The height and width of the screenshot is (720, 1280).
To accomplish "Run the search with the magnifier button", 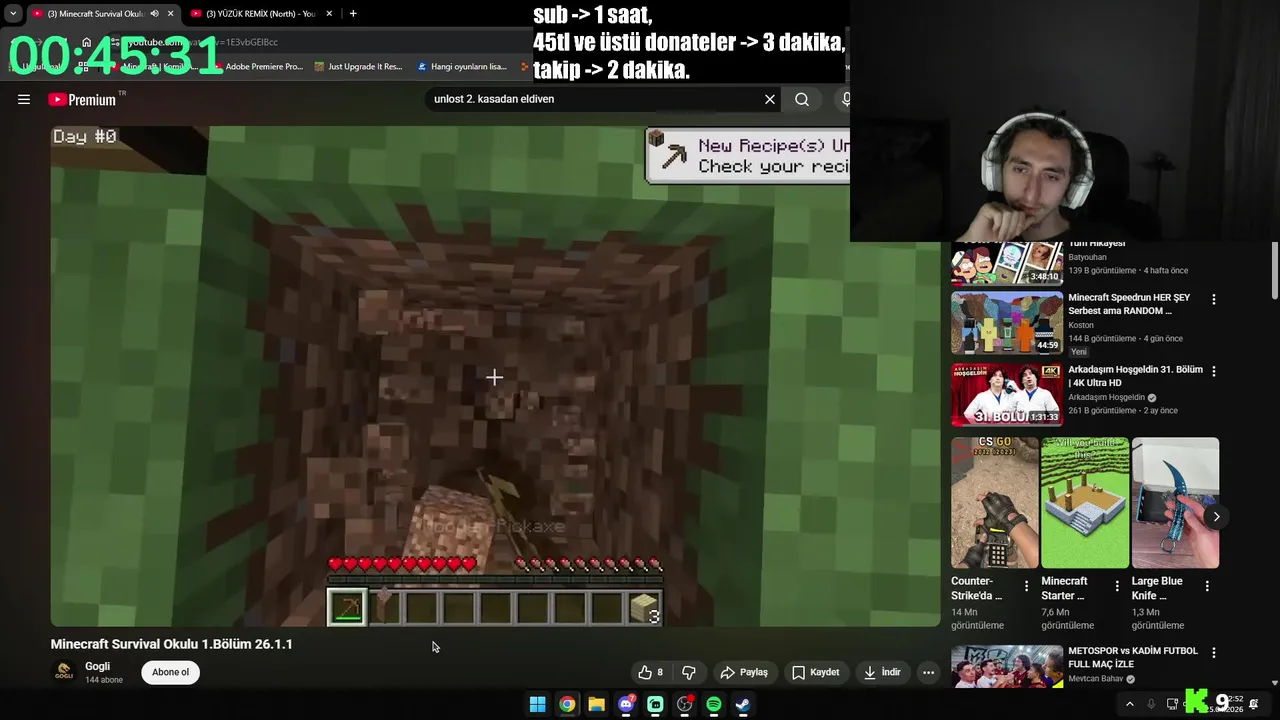I will pos(802,99).
